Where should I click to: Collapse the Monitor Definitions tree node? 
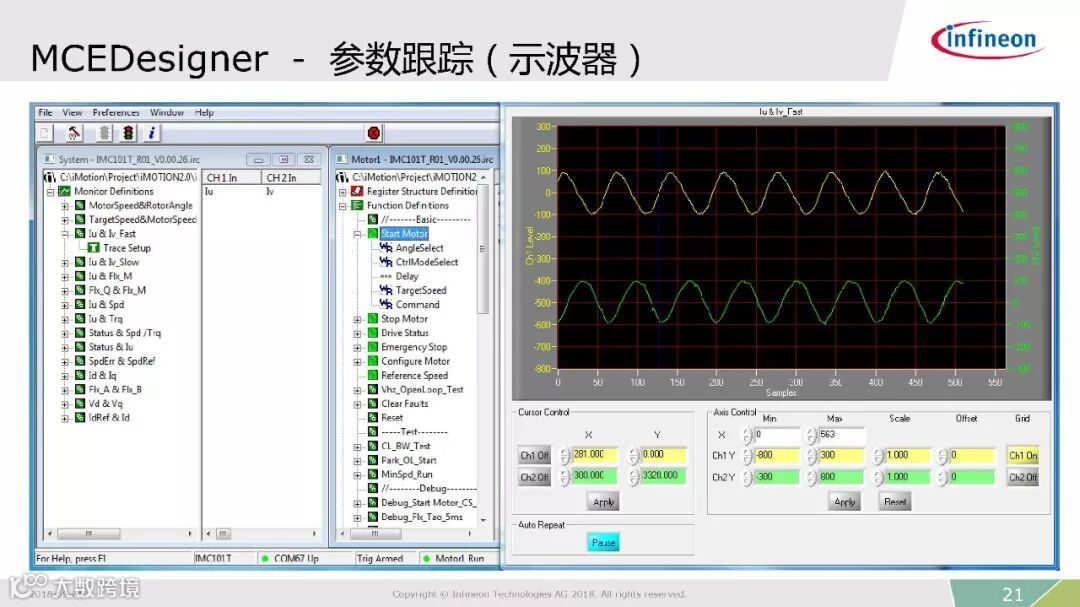[50, 192]
